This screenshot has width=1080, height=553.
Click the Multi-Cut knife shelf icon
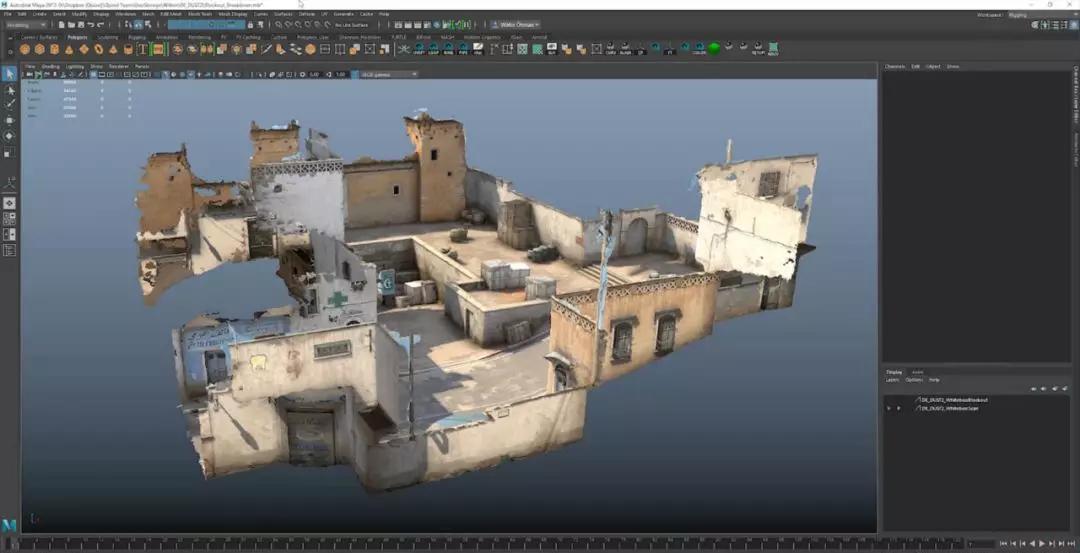tap(266, 49)
